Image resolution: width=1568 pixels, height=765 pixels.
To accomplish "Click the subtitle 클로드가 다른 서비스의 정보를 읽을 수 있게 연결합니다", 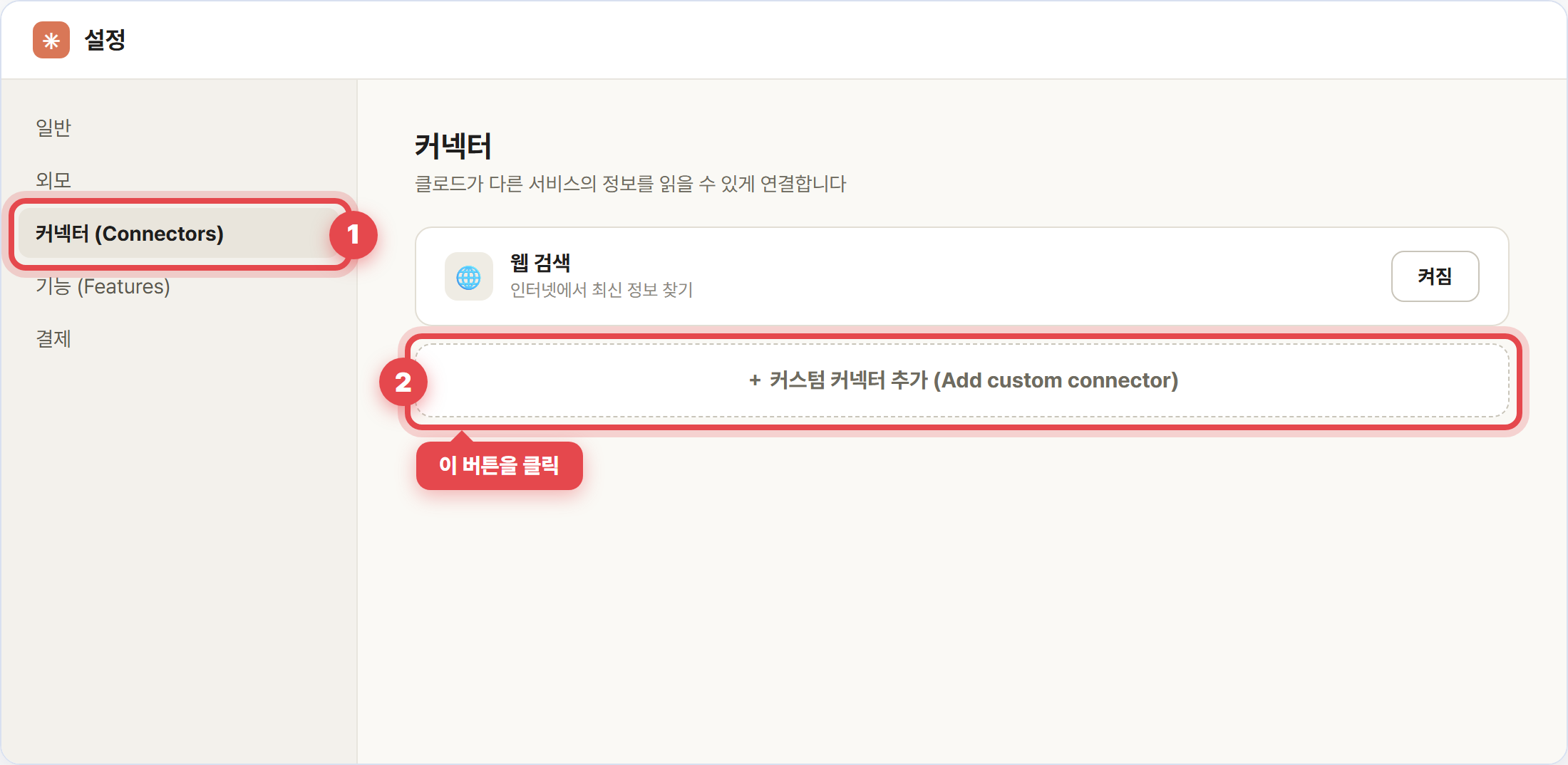I will 631,184.
